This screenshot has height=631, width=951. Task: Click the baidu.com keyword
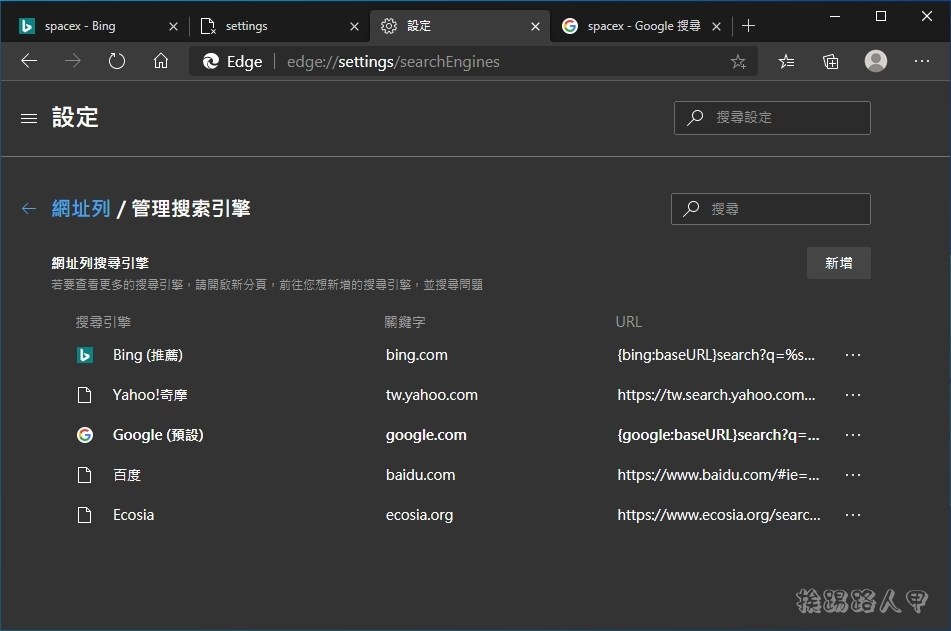[x=420, y=475]
